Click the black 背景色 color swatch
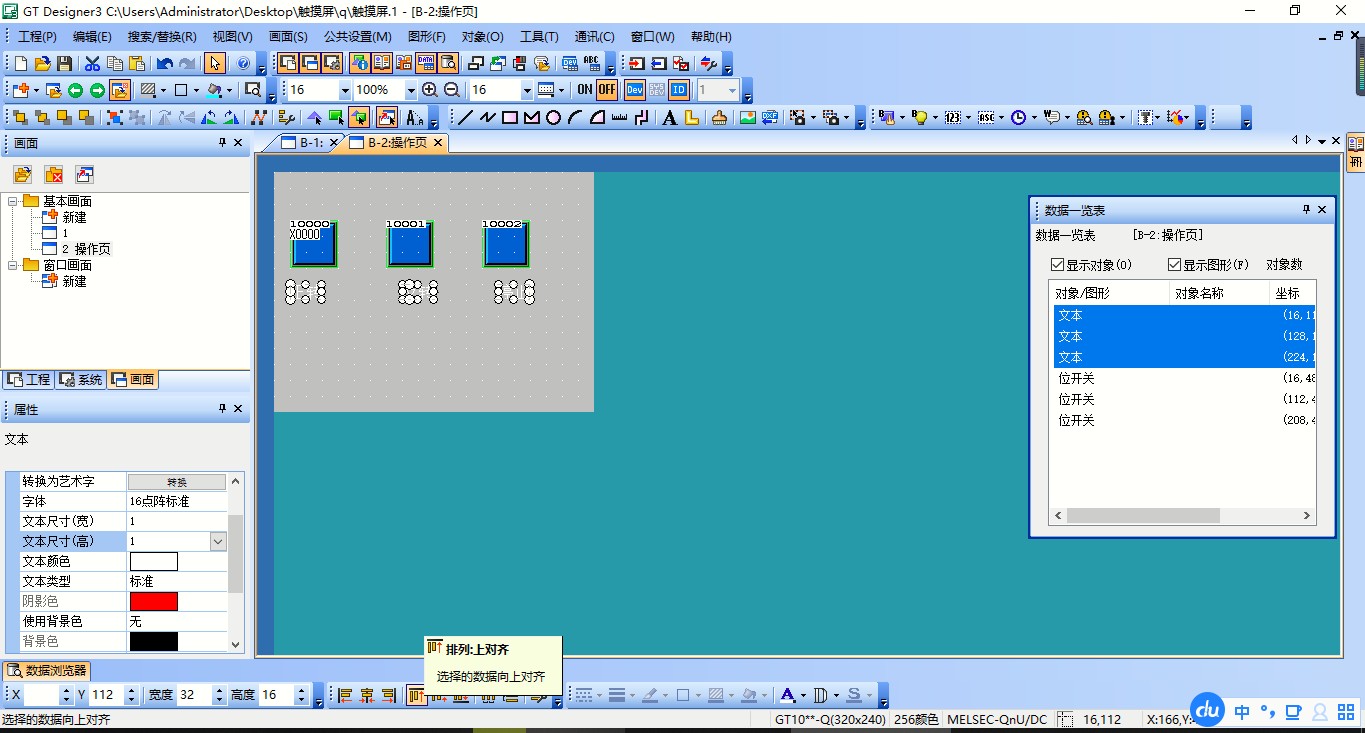This screenshot has height=733, width=1365. (154, 642)
